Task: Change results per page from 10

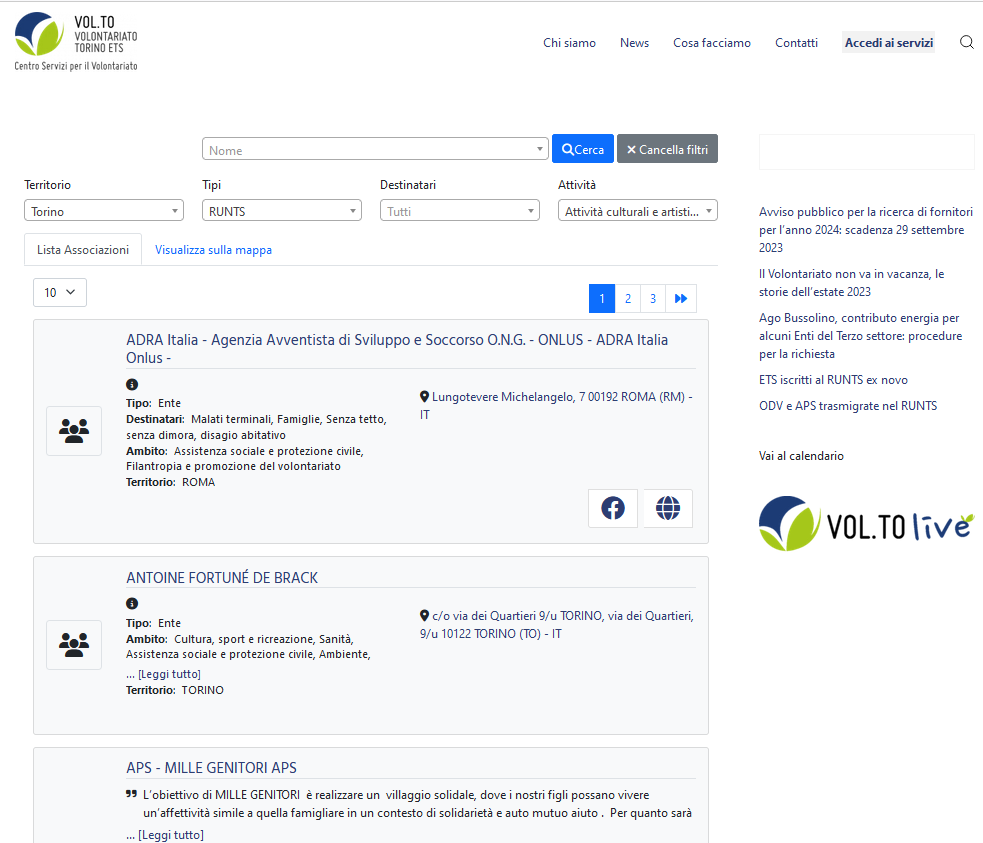Action: (x=60, y=292)
